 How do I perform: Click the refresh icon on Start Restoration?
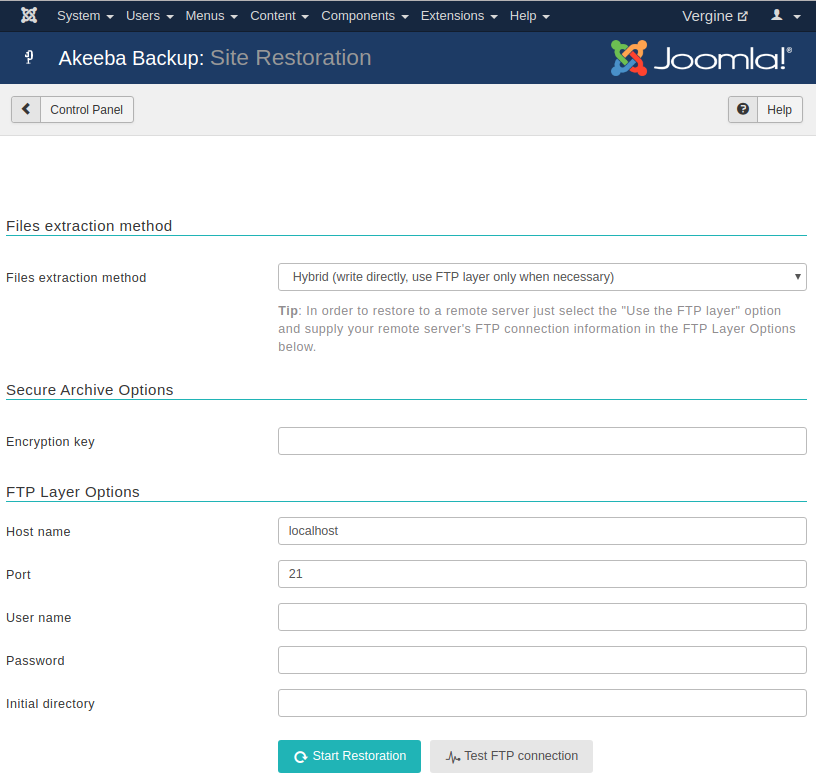coord(300,756)
